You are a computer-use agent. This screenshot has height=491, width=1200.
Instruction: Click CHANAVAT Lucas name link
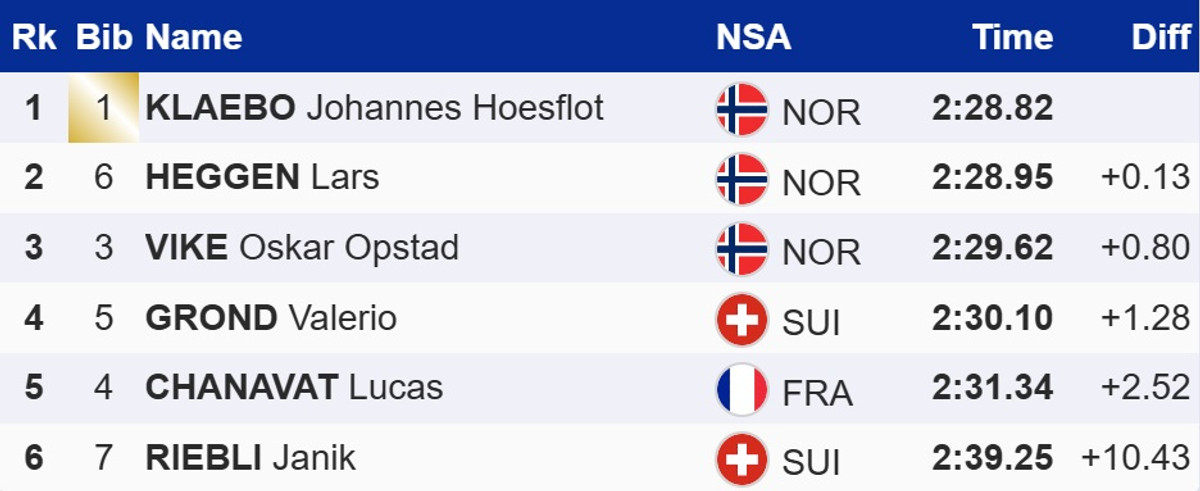tap(294, 388)
